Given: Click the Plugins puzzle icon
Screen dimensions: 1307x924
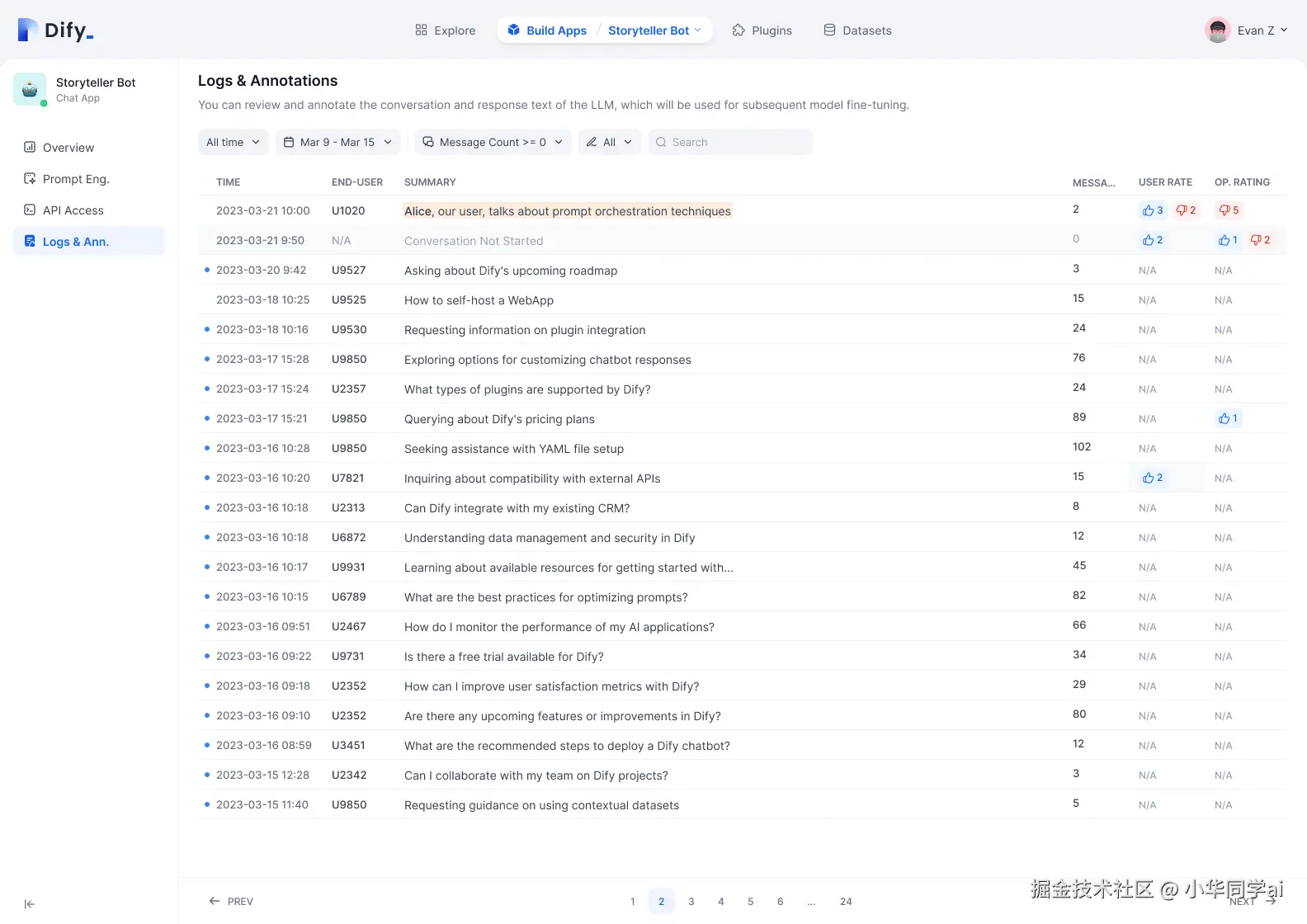Looking at the screenshot, I should point(738,30).
